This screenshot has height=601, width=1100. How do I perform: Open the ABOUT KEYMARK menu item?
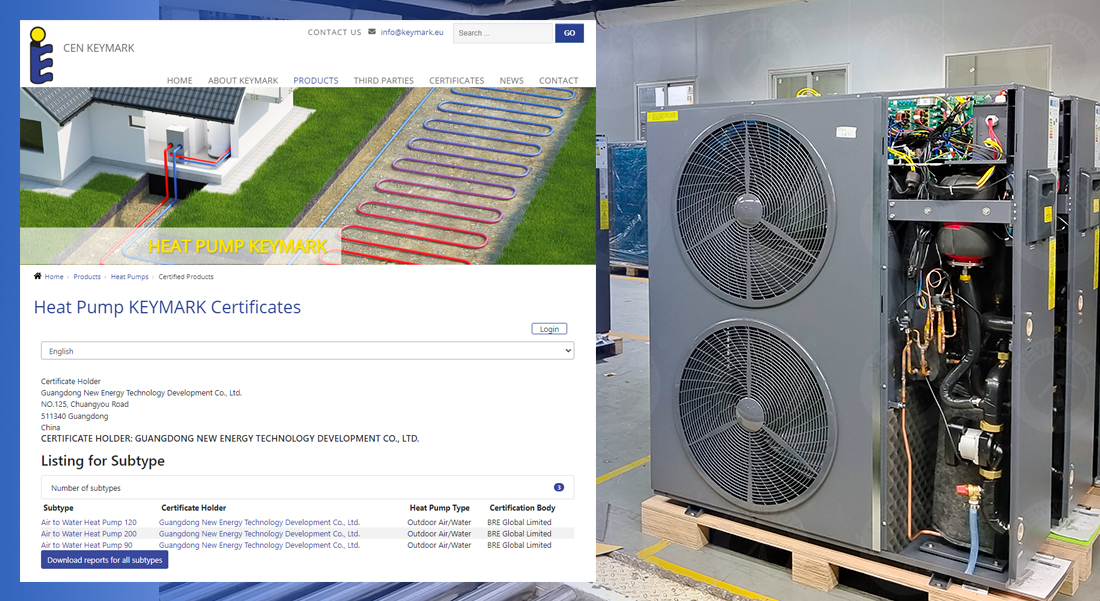tap(243, 81)
